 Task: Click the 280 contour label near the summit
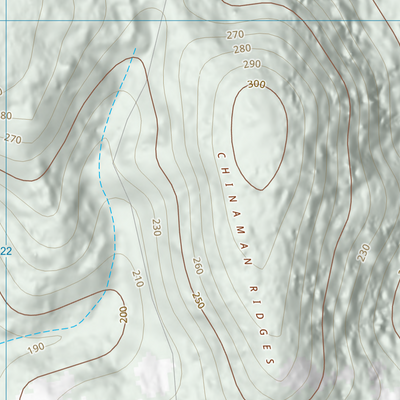242,49
